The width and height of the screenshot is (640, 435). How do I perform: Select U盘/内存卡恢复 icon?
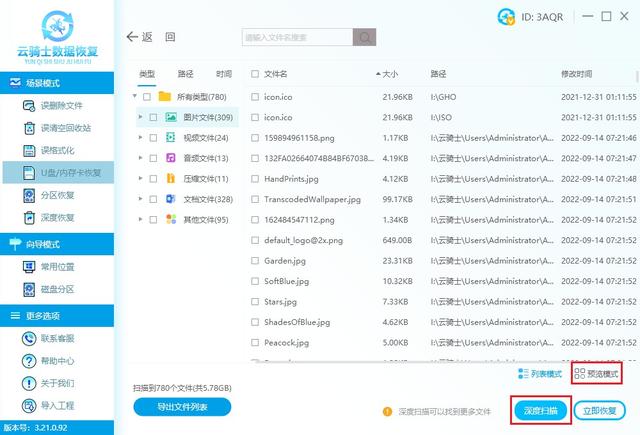pyautogui.click(x=29, y=173)
